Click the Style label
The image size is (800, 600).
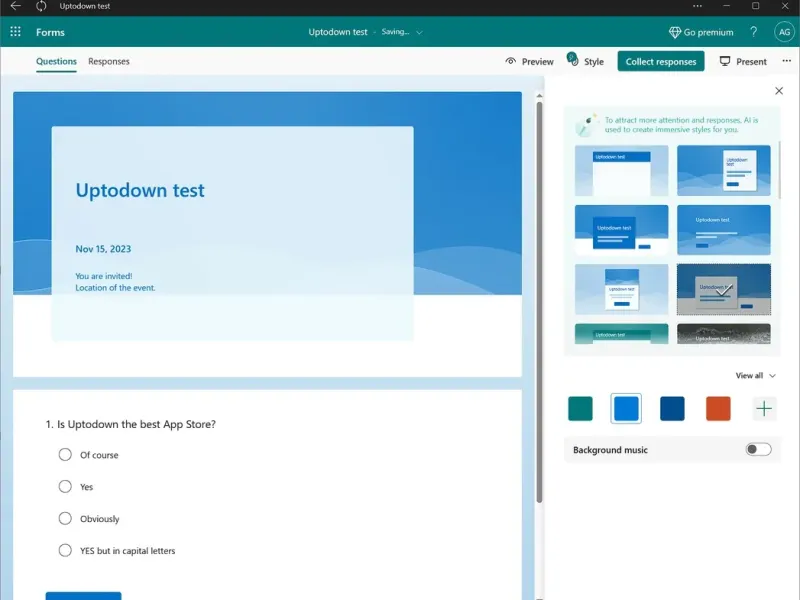pos(593,62)
